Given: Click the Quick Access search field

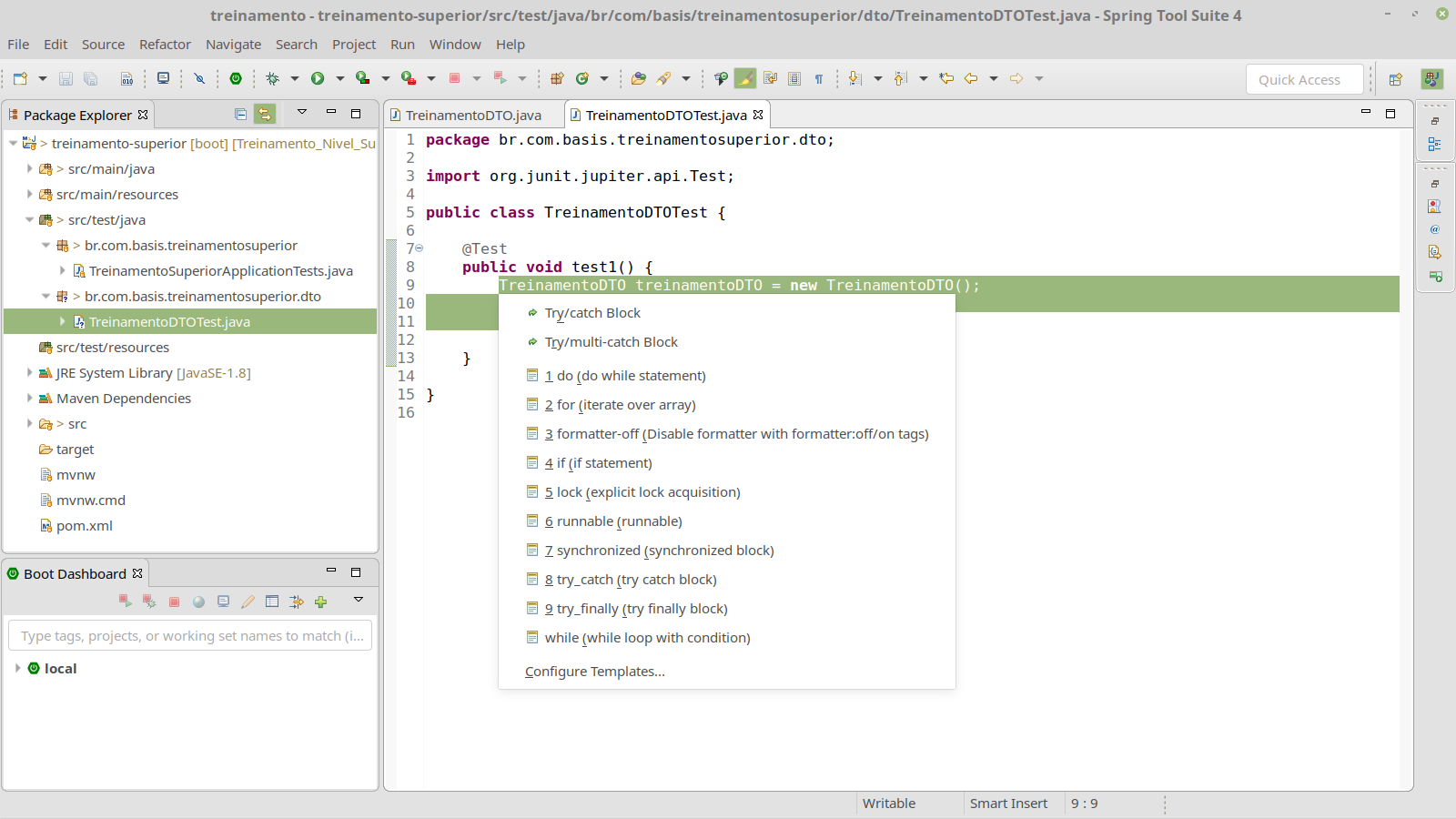Looking at the screenshot, I should click(x=1303, y=79).
